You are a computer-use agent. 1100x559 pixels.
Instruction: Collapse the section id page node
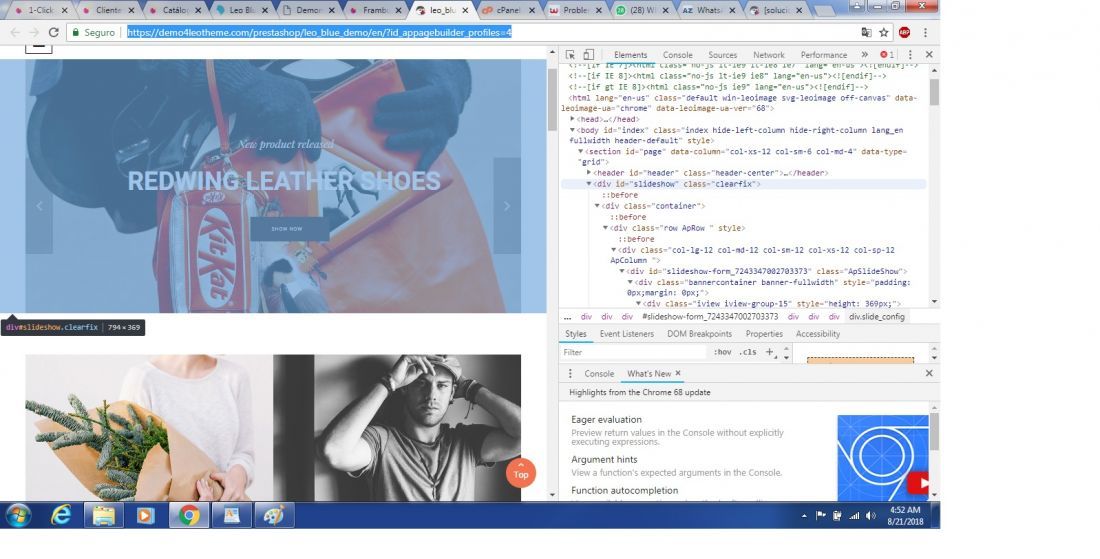coord(580,151)
